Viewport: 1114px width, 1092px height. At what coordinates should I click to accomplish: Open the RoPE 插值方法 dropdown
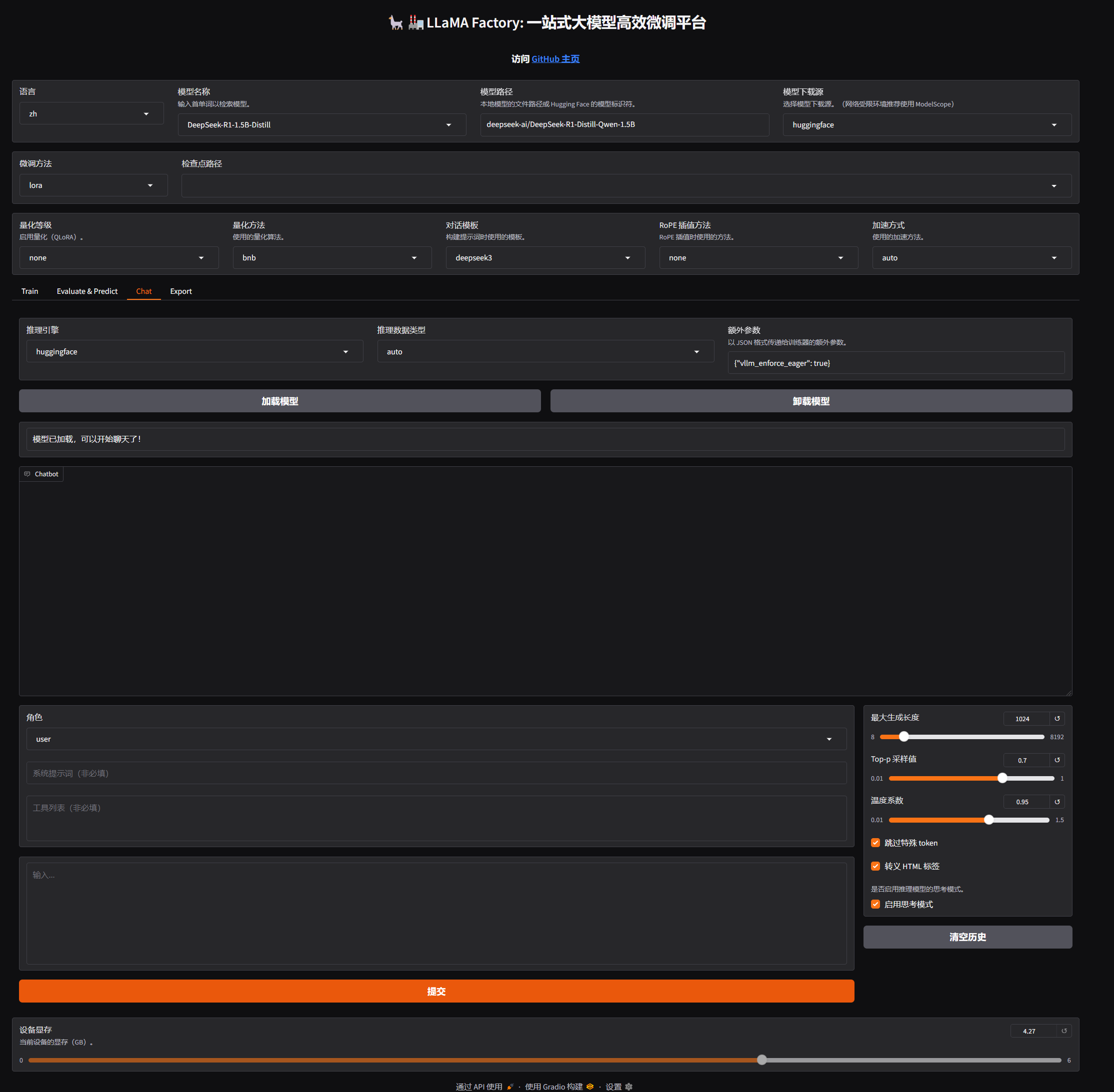click(758, 257)
